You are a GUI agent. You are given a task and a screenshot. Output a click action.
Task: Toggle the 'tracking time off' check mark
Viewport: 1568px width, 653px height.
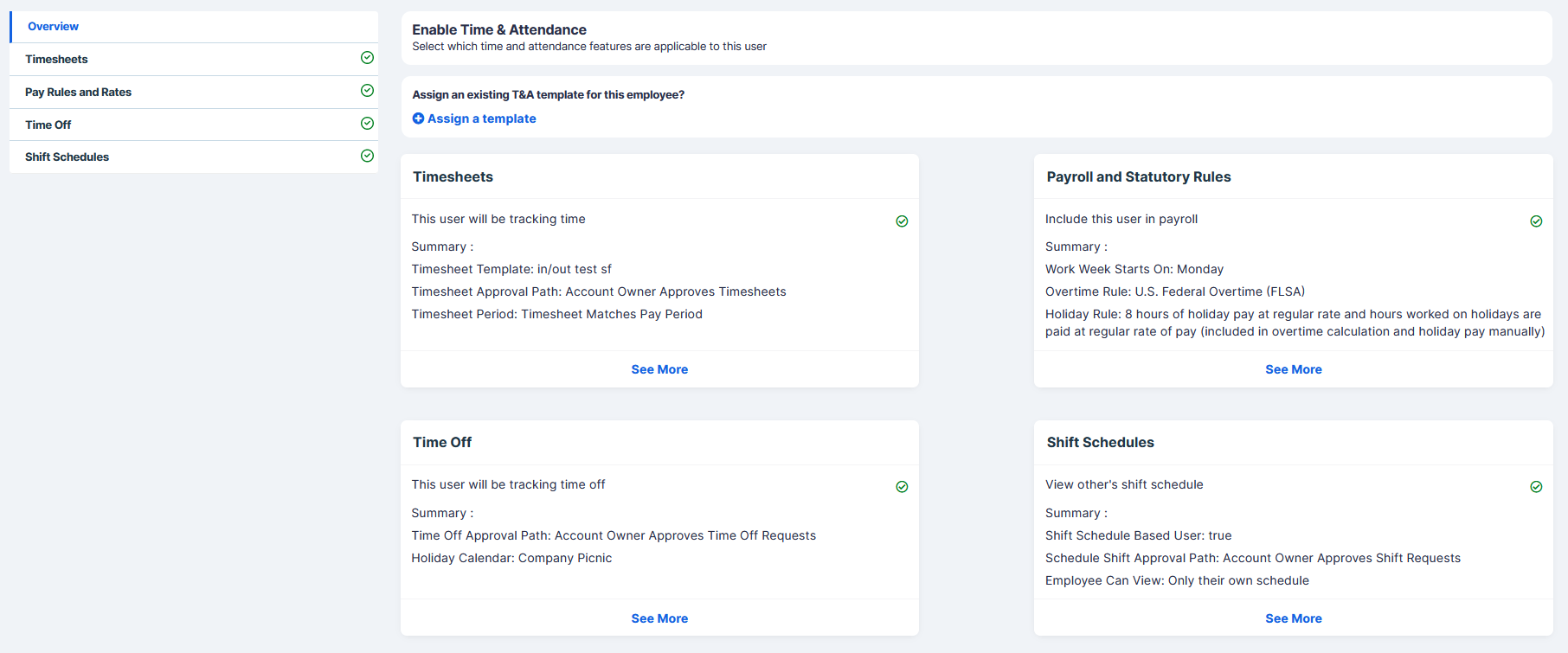pos(902,487)
